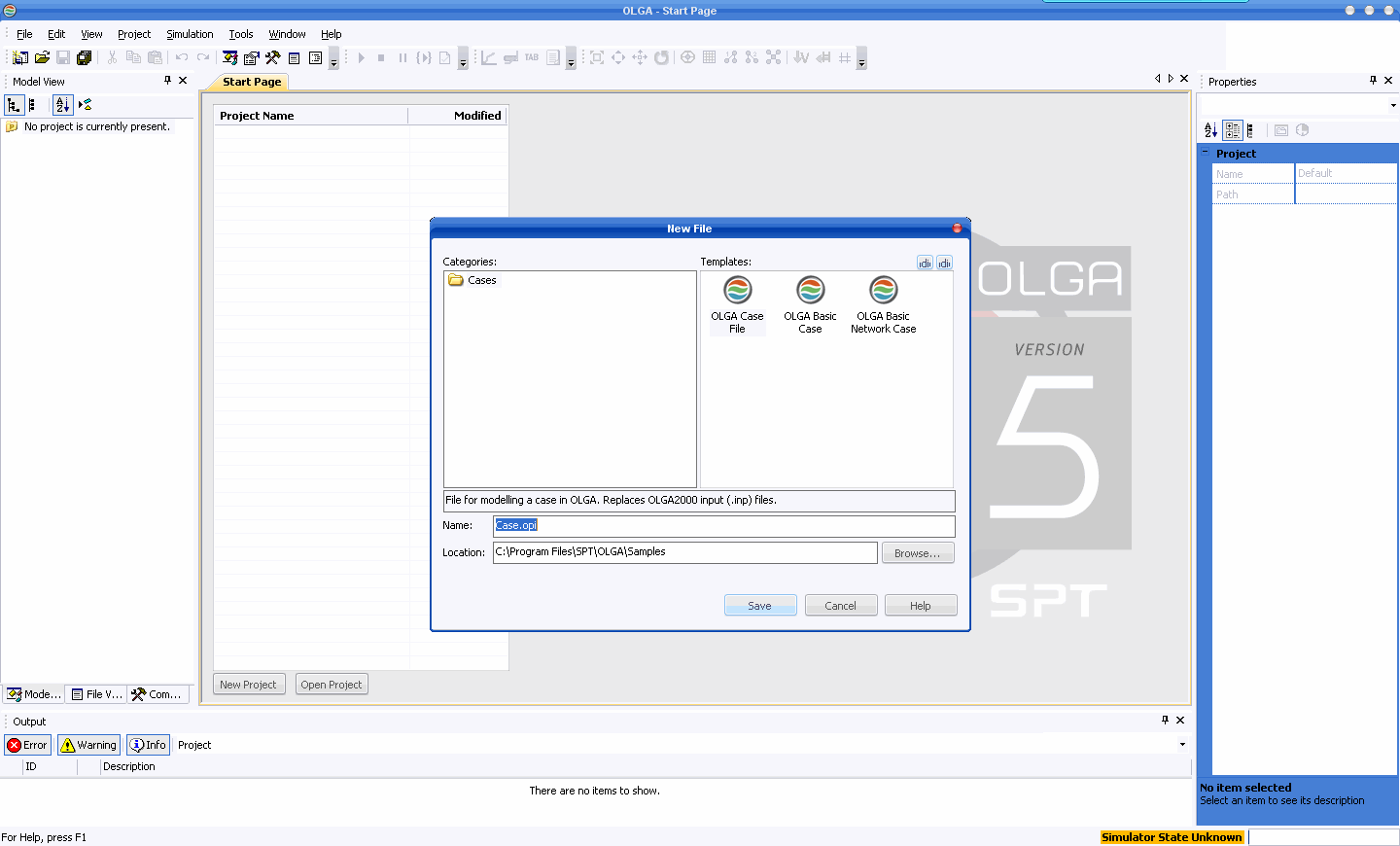
Task: Open the first toolbar's overflow options arrow
Action: point(333,58)
